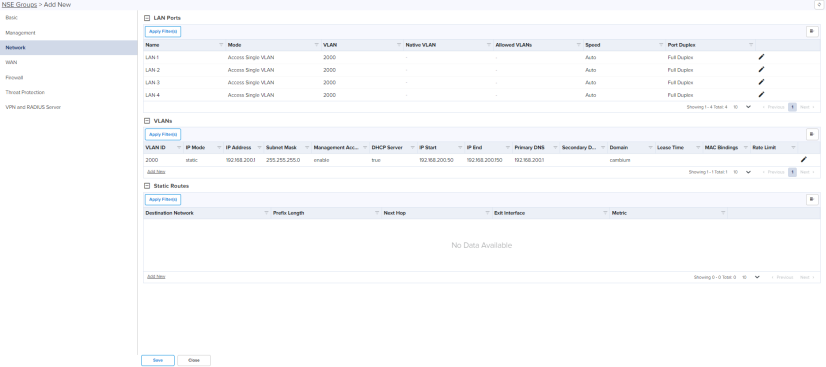Filter LAN Ports by VLAN column

click(x=399, y=45)
